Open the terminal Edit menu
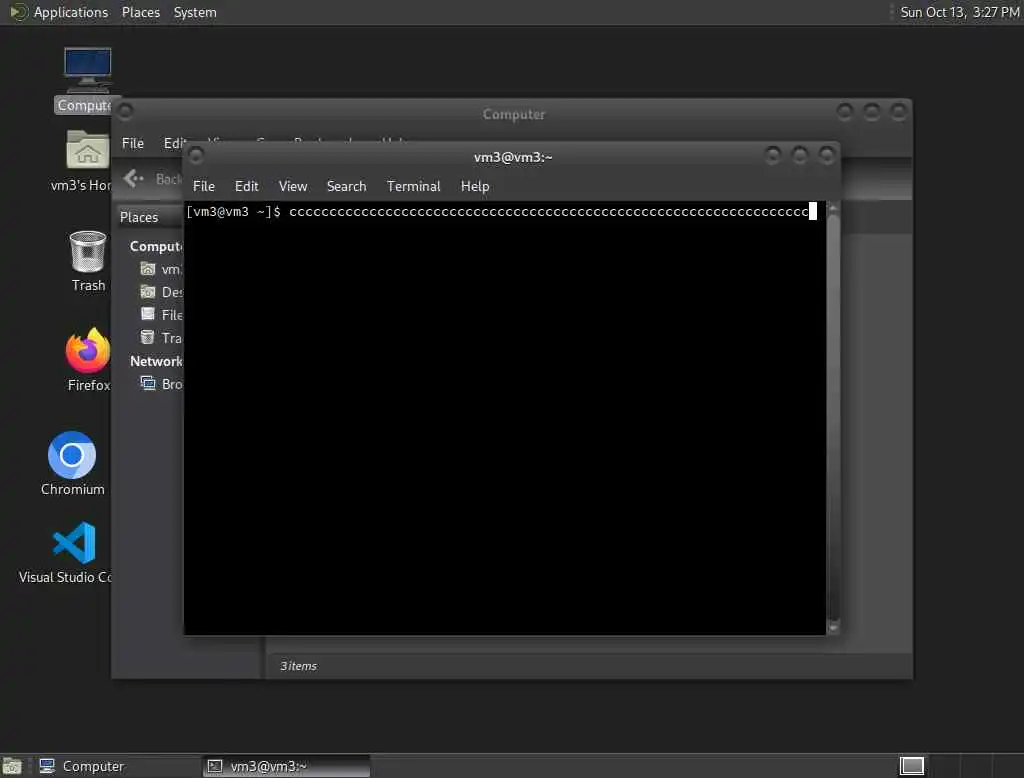Viewport: 1024px width, 778px height. [246, 186]
